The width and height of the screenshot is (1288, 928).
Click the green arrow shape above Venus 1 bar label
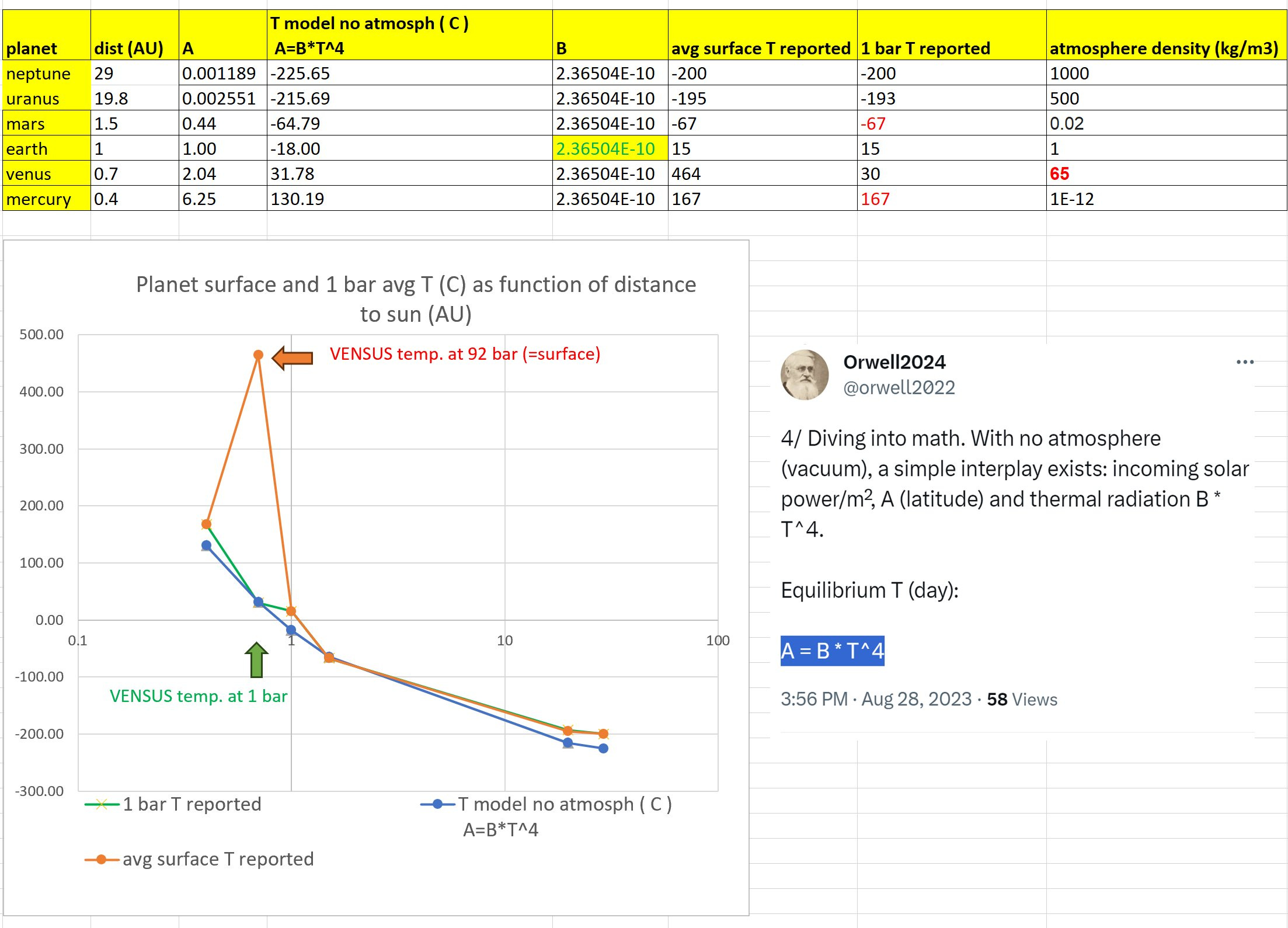click(x=256, y=660)
